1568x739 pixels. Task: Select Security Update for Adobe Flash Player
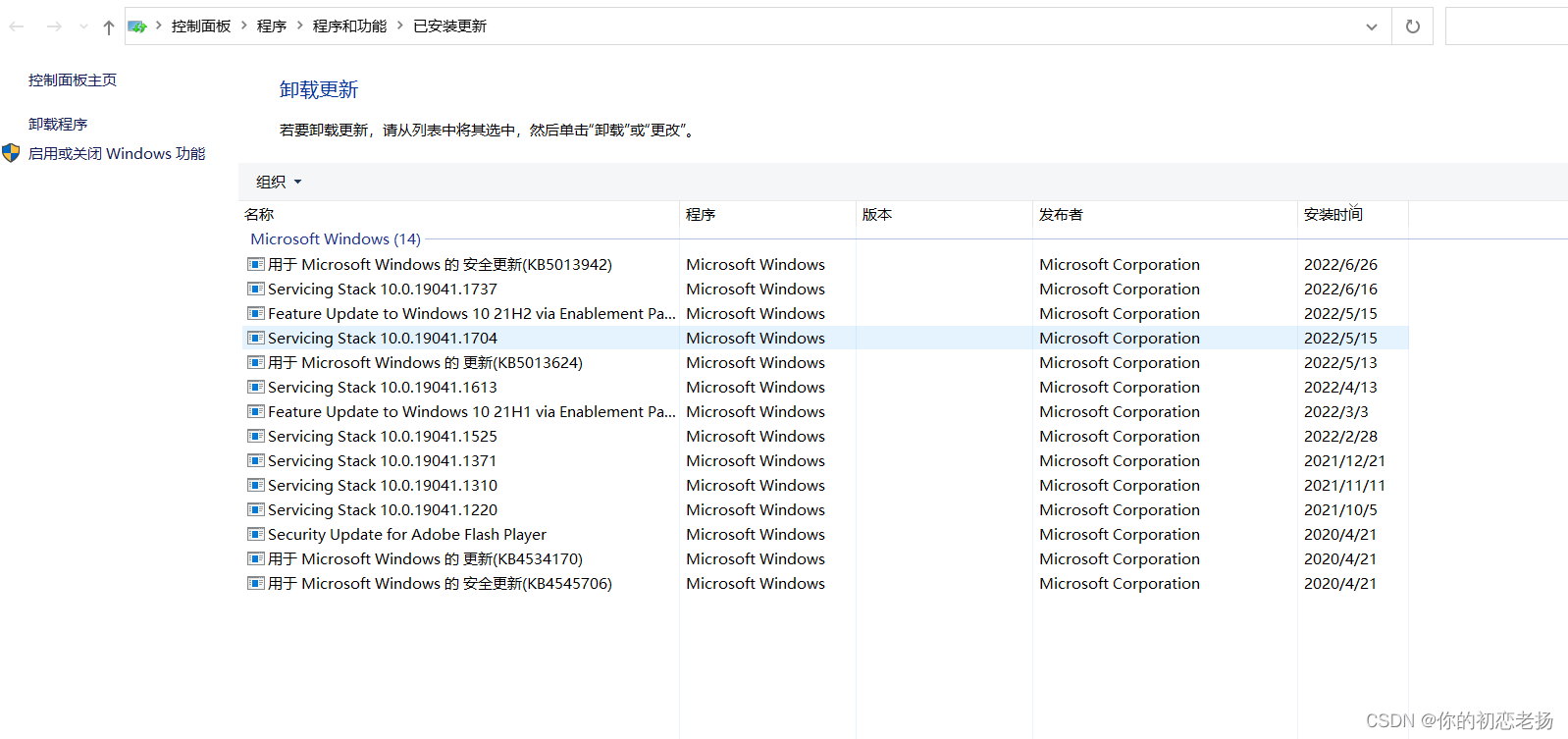407,535
